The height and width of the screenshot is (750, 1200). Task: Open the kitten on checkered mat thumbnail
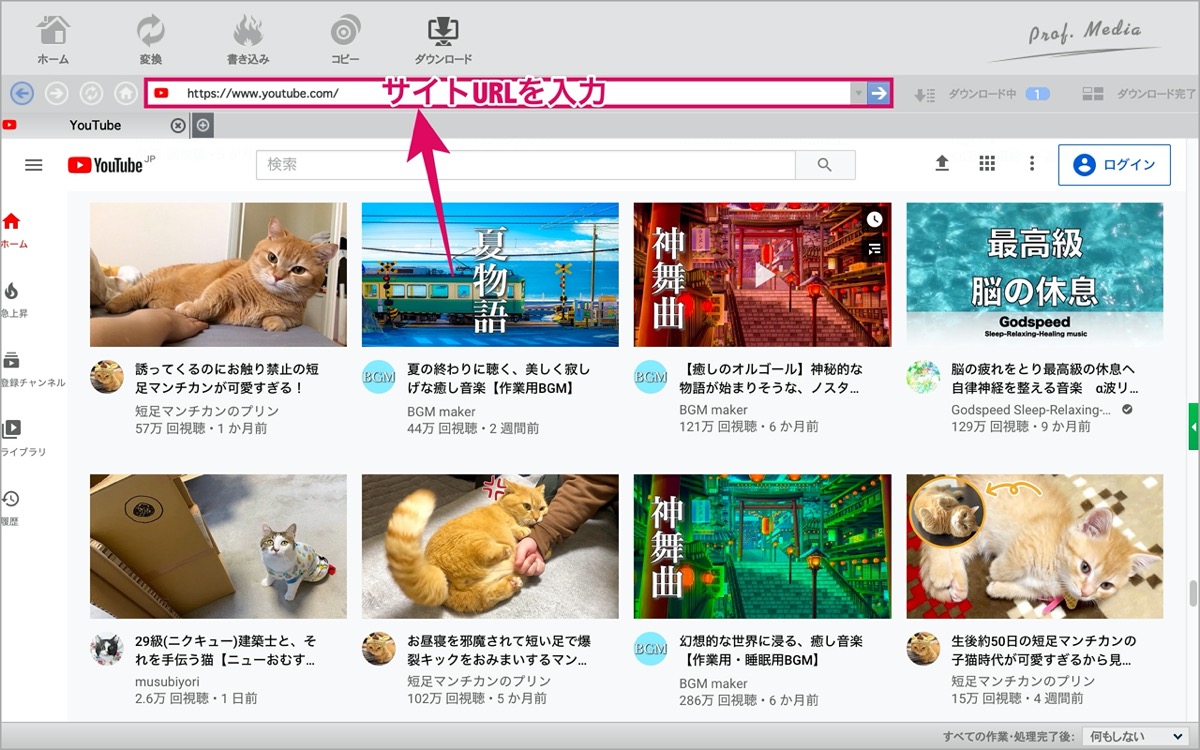pyautogui.click(x=1034, y=547)
